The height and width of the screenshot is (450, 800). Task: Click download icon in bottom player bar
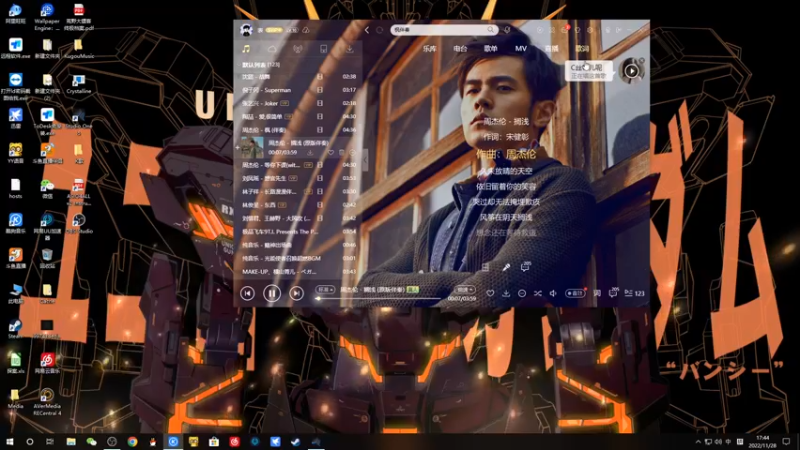point(506,293)
